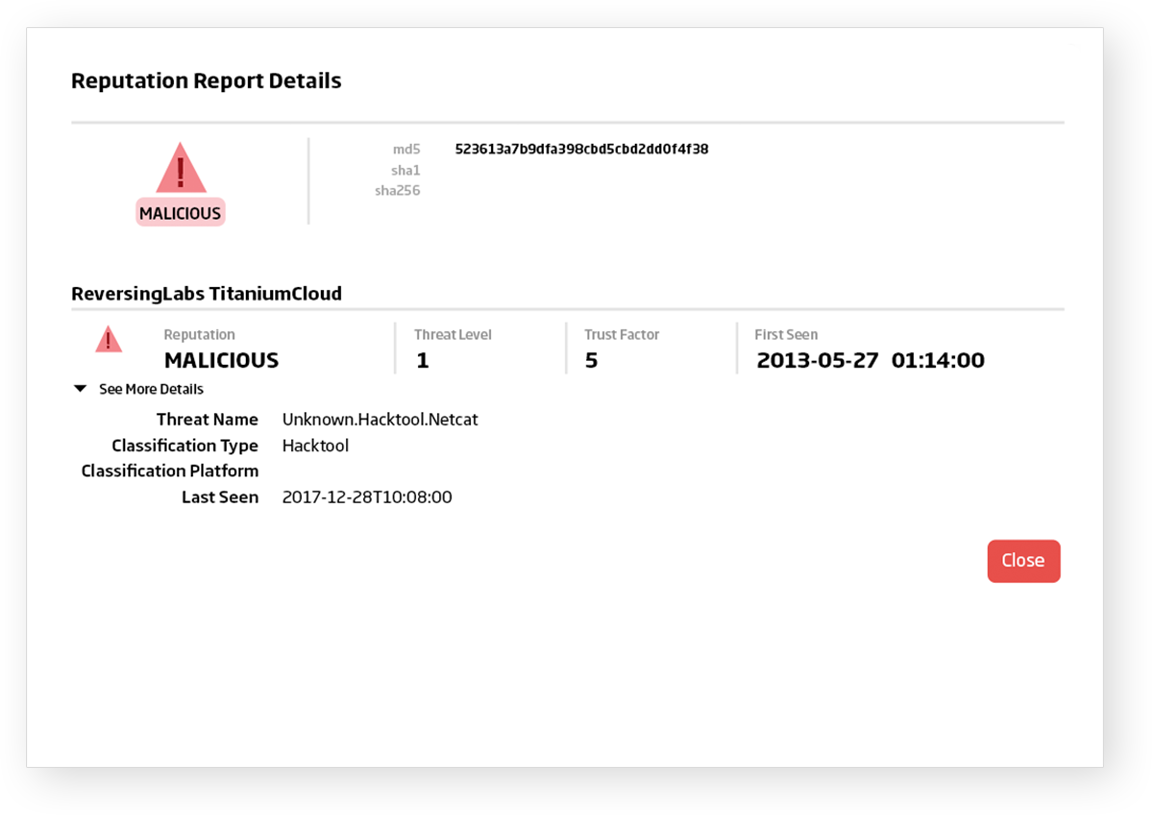
Task: Click the MALICIOUS reputation value
Action: [221, 360]
